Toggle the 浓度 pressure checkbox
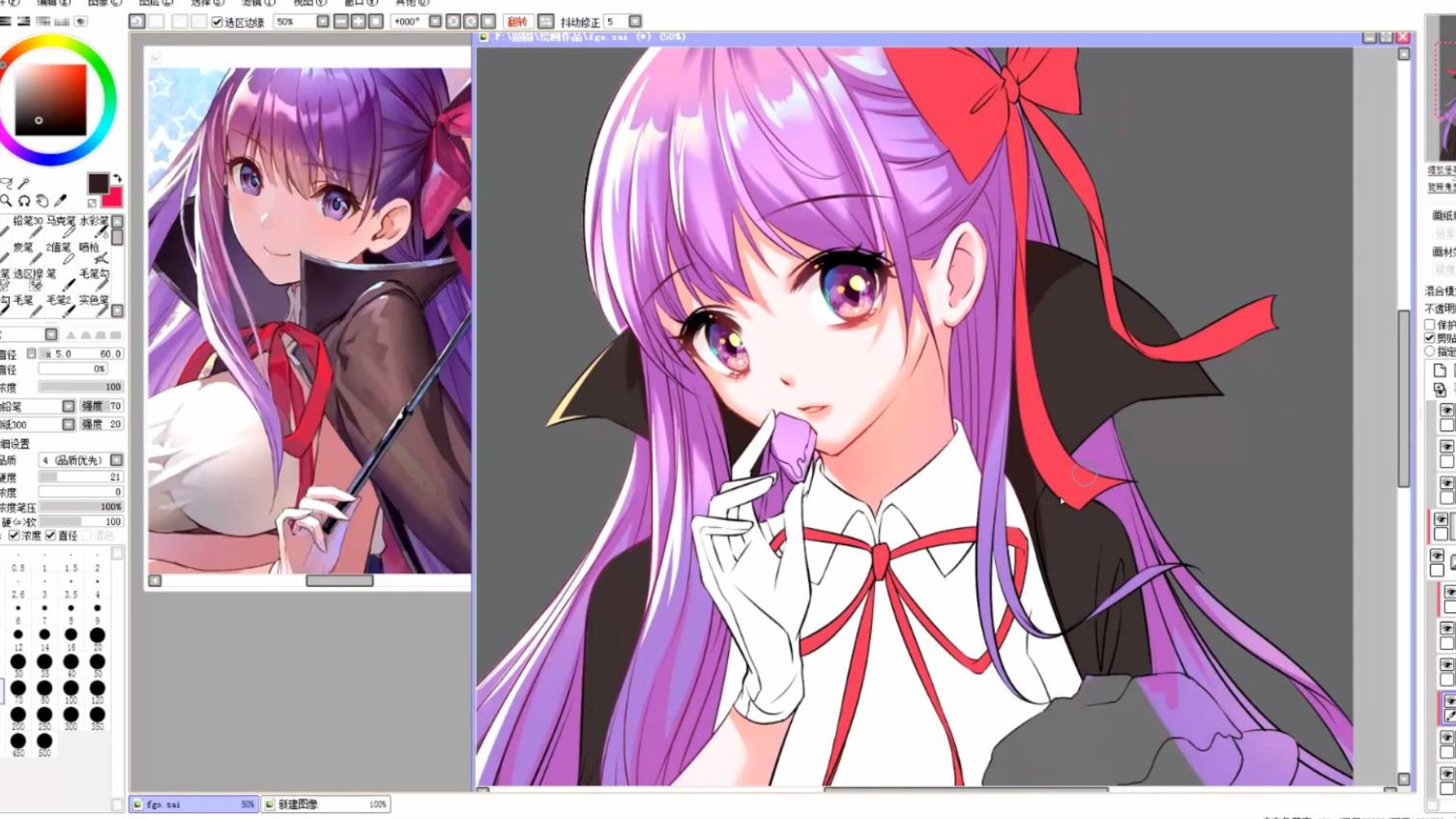The image size is (1456, 819). (x=14, y=535)
